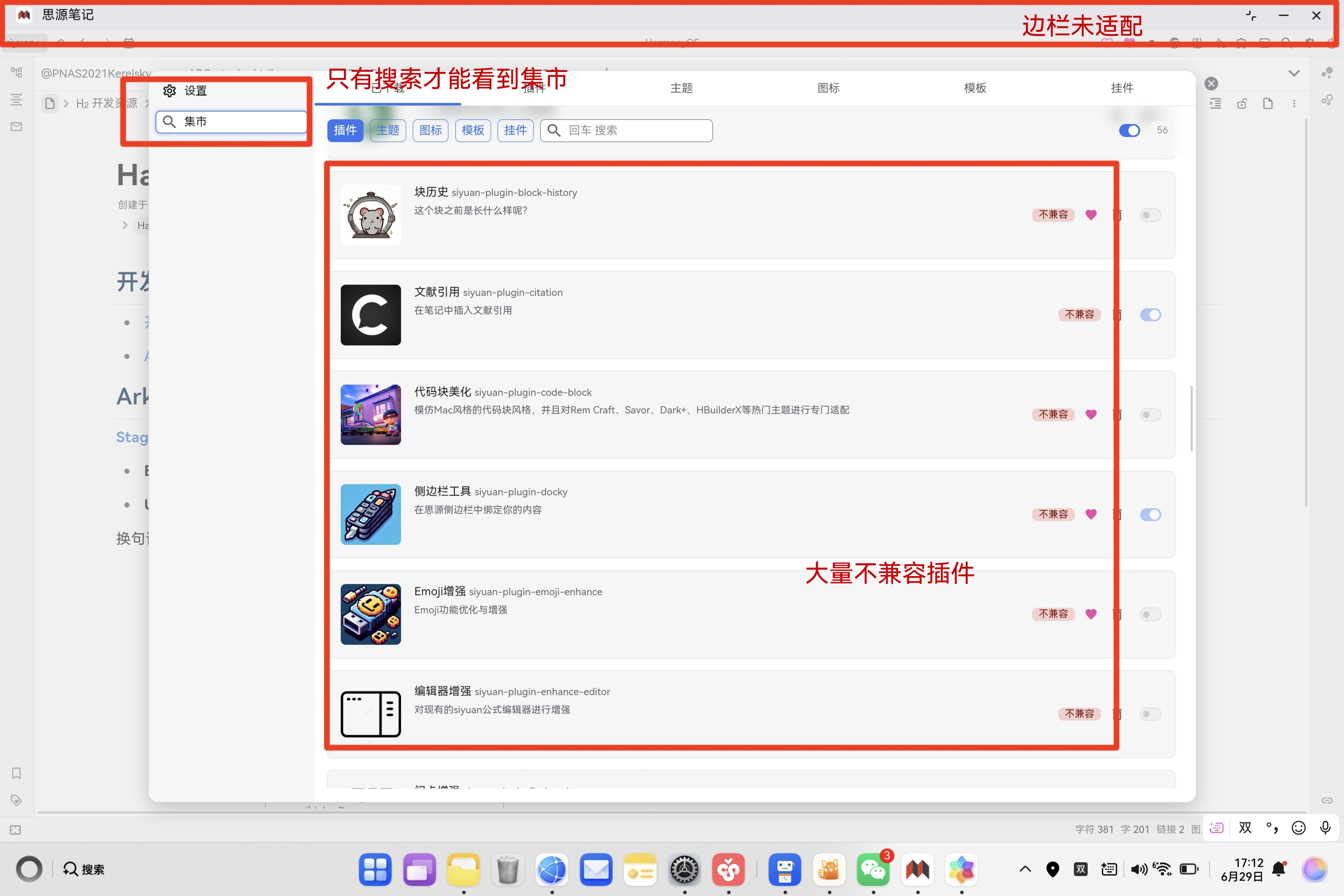
Task: Enable the 块历史 plugin toggle
Action: pyautogui.click(x=1150, y=215)
